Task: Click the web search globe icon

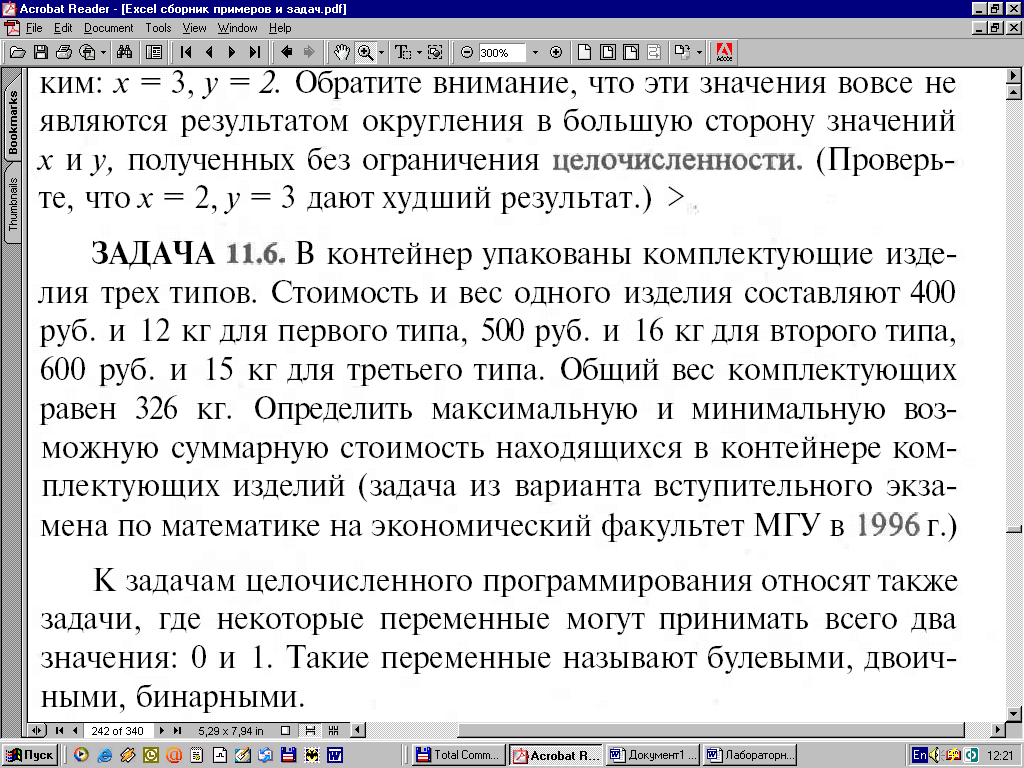Action: click(x=86, y=52)
